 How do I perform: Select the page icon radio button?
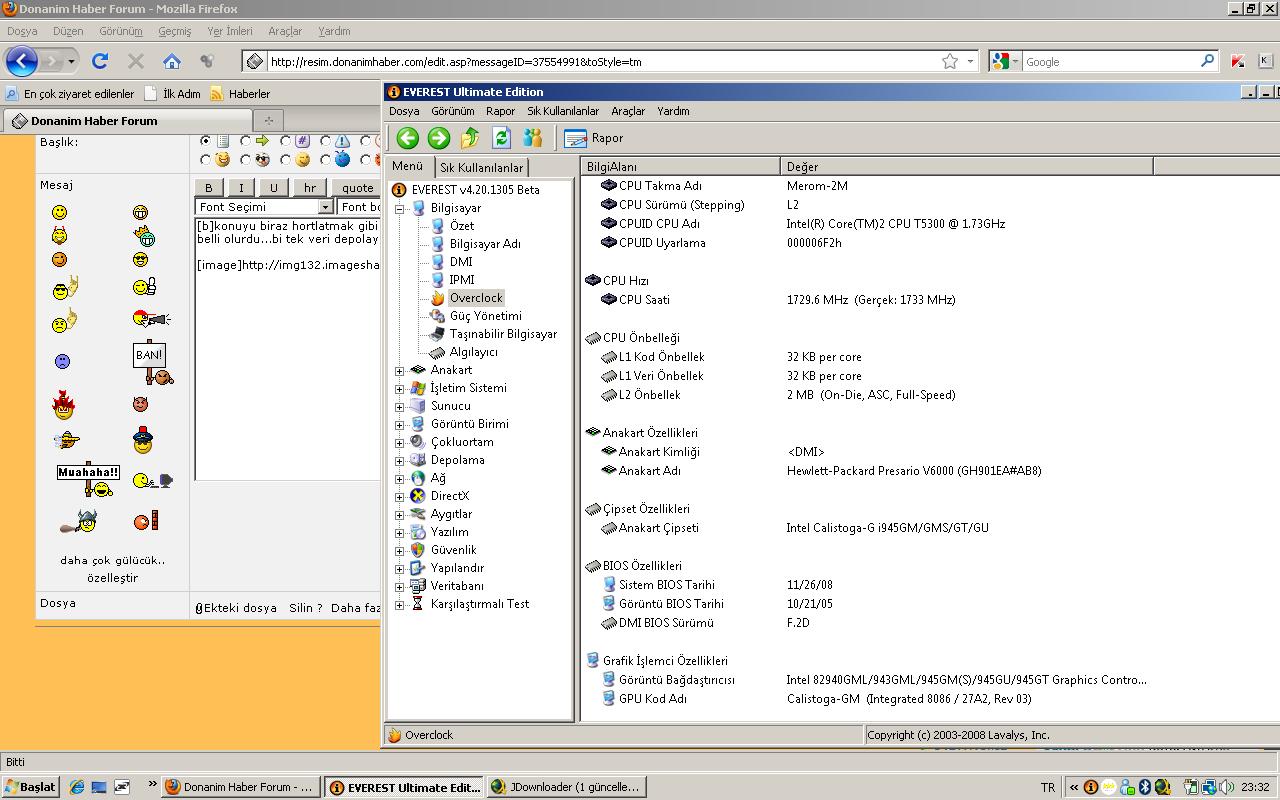pos(207,141)
